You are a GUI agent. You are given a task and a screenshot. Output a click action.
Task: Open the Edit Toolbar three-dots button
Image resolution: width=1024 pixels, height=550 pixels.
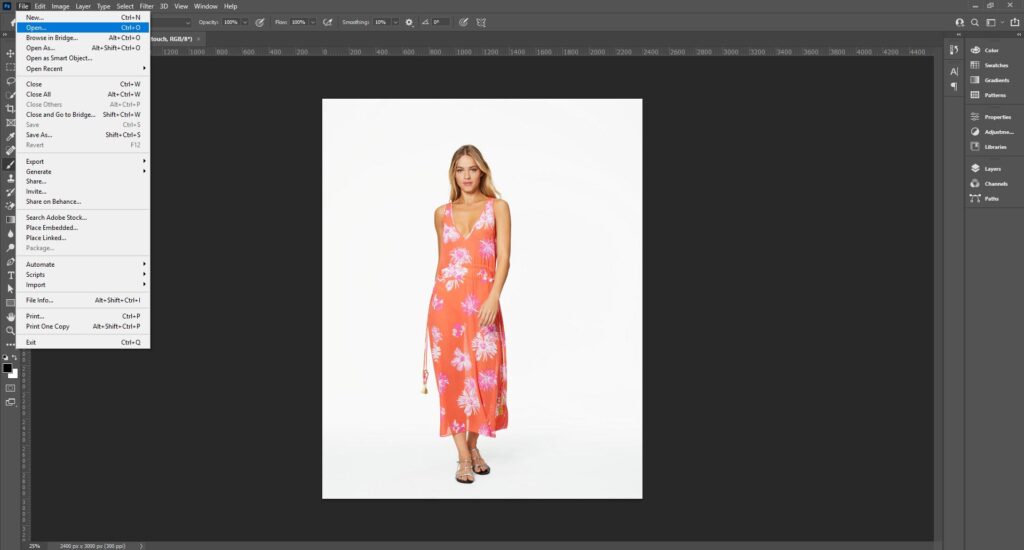[10, 344]
